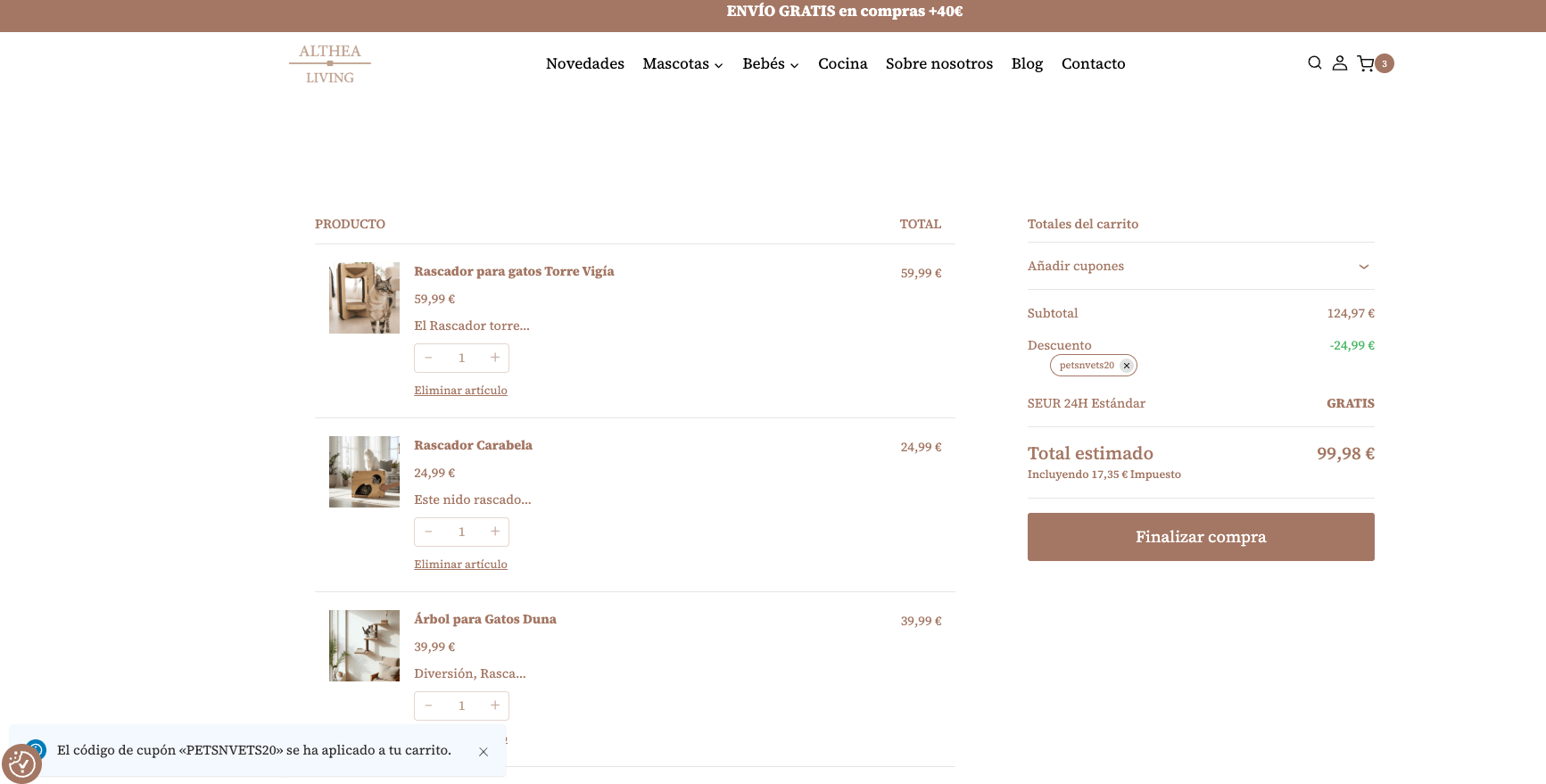This screenshot has height=784, width=1546.
Task: Go to Novedades page
Action: tap(584, 64)
